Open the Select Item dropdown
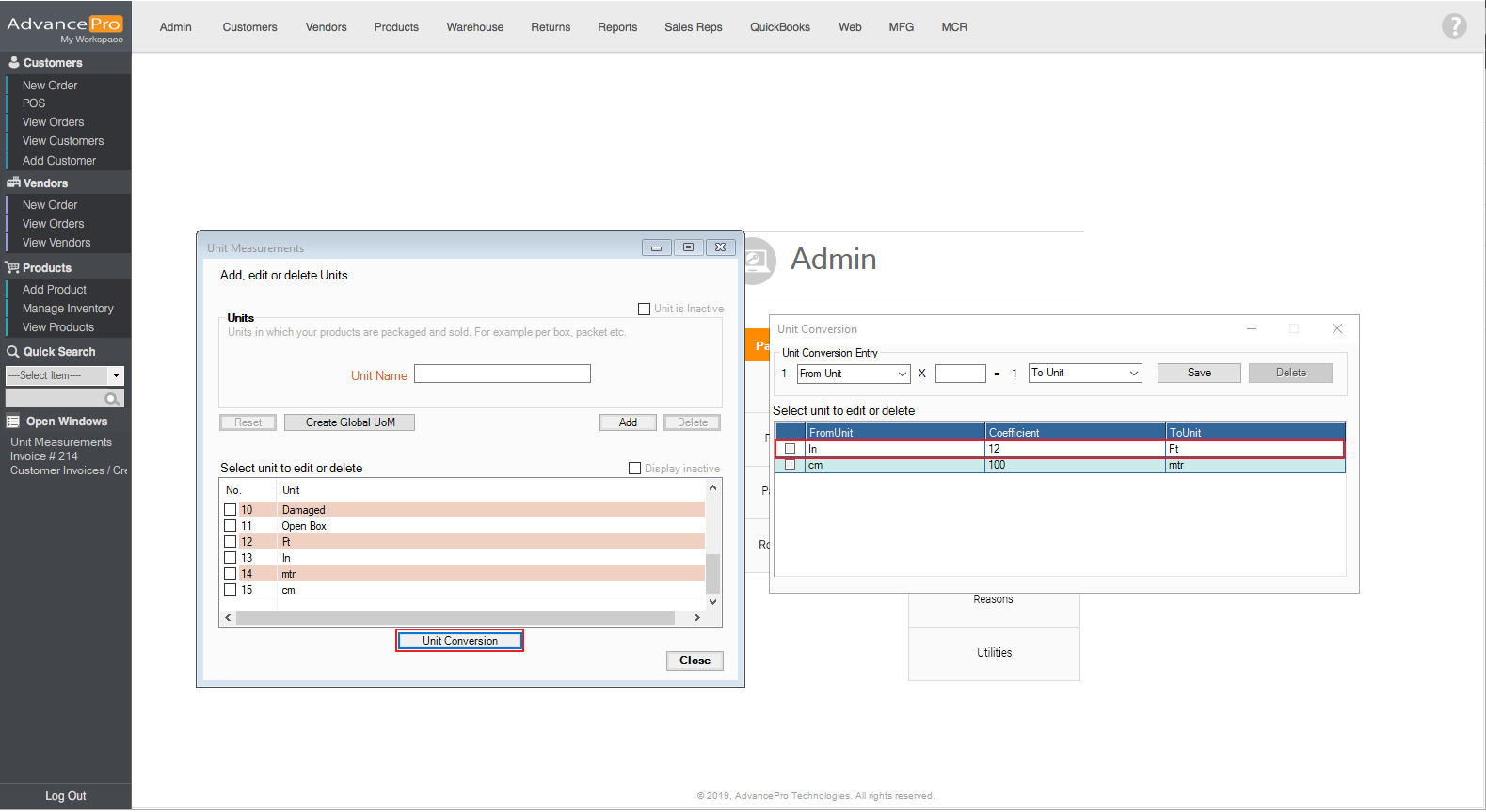Image resolution: width=1486 pixels, height=812 pixels. click(65, 375)
